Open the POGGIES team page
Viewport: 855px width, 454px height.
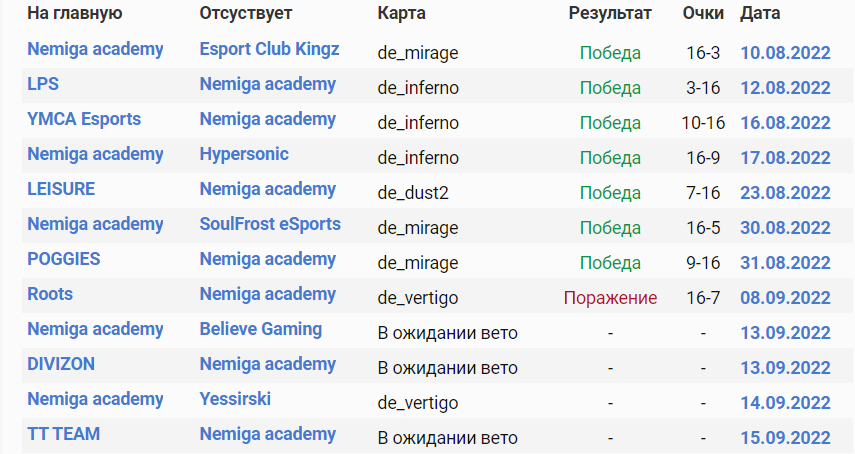click(63, 259)
